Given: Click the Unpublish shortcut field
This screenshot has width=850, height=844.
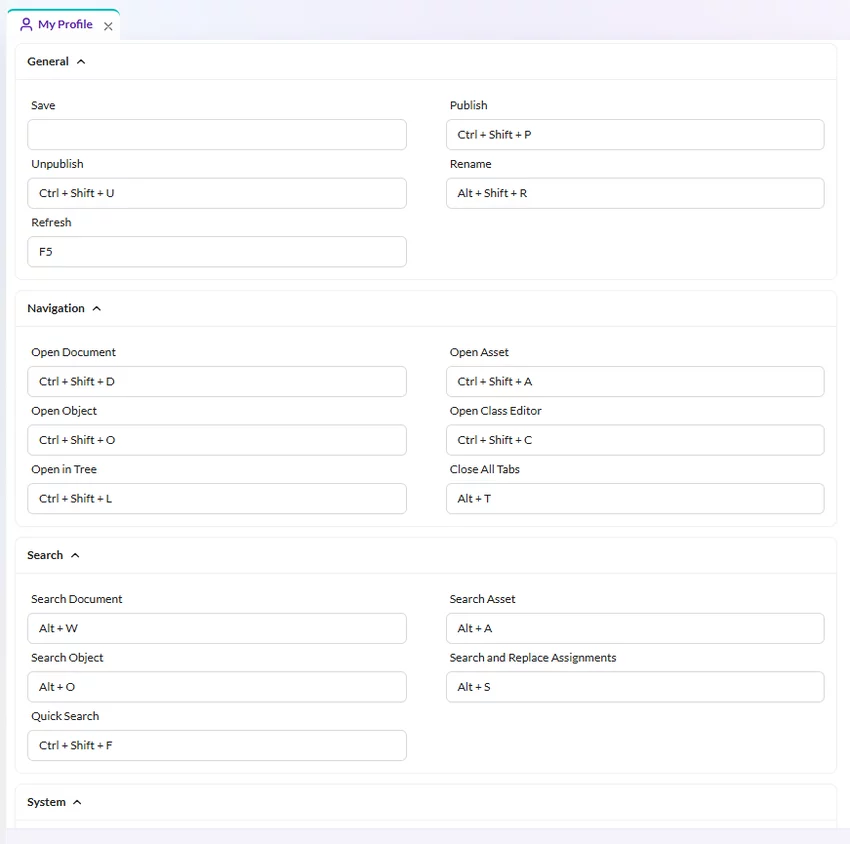Looking at the screenshot, I should click(x=217, y=193).
